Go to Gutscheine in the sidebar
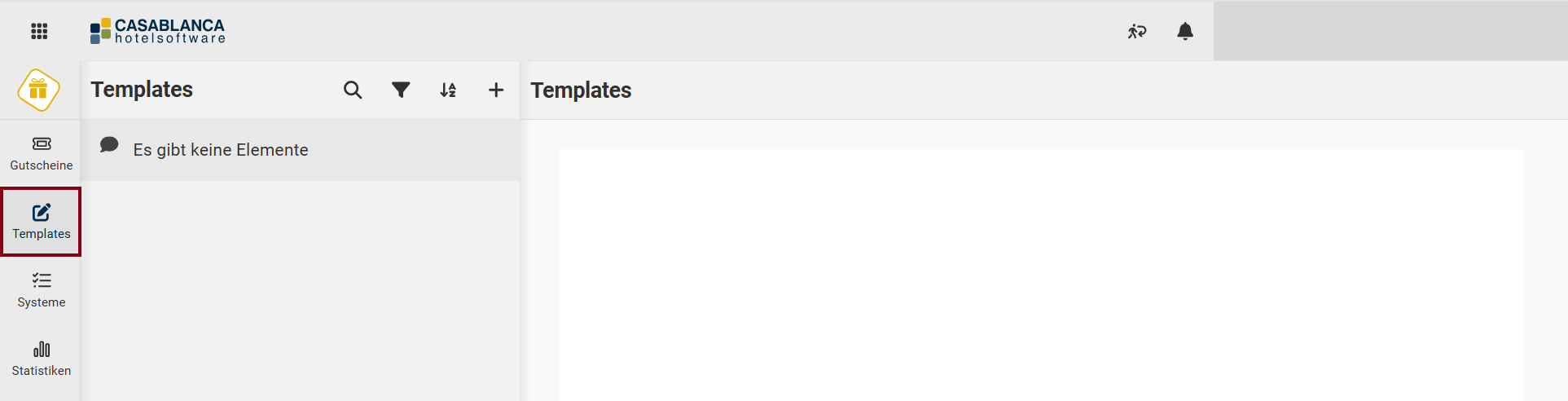The width and height of the screenshot is (1568, 401). coord(41,153)
